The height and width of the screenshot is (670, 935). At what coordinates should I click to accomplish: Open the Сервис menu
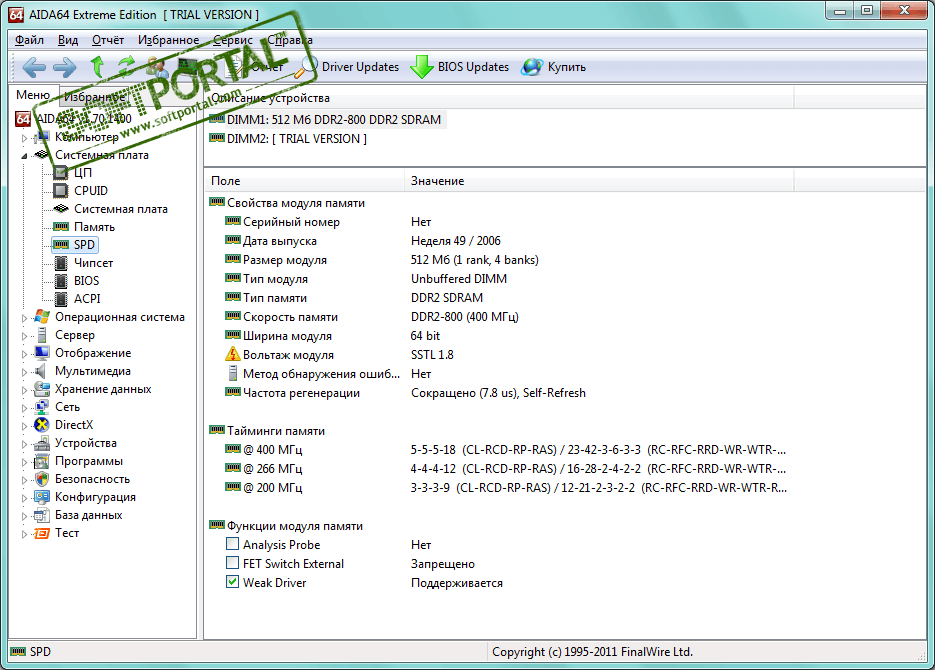(x=233, y=40)
